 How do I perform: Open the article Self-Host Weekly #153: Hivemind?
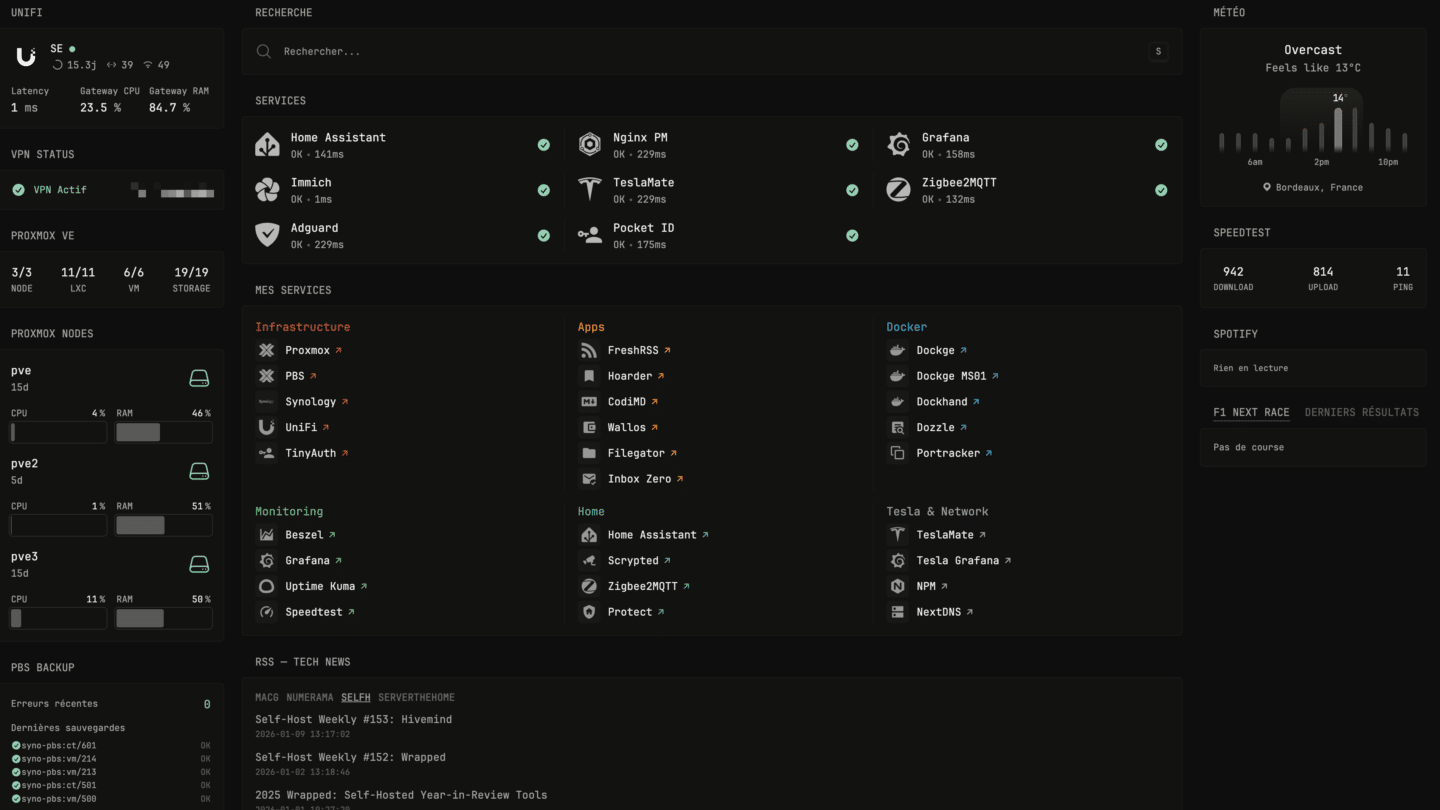[353, 719]
